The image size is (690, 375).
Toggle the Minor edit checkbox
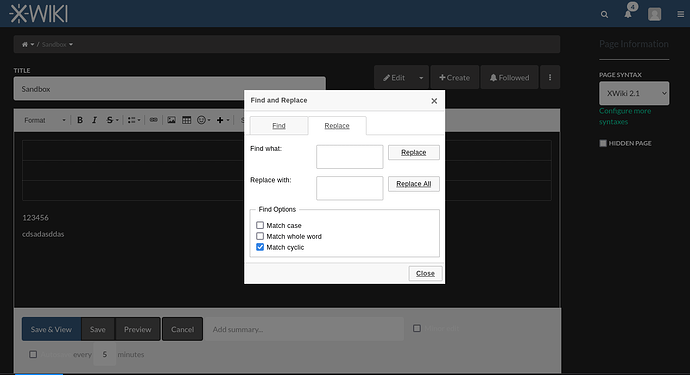click(417, 328)
